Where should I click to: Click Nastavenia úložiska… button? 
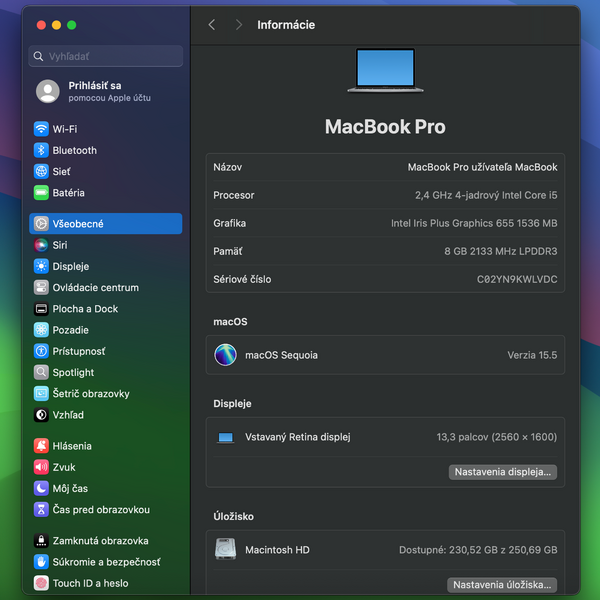click(x=502, y=585)
